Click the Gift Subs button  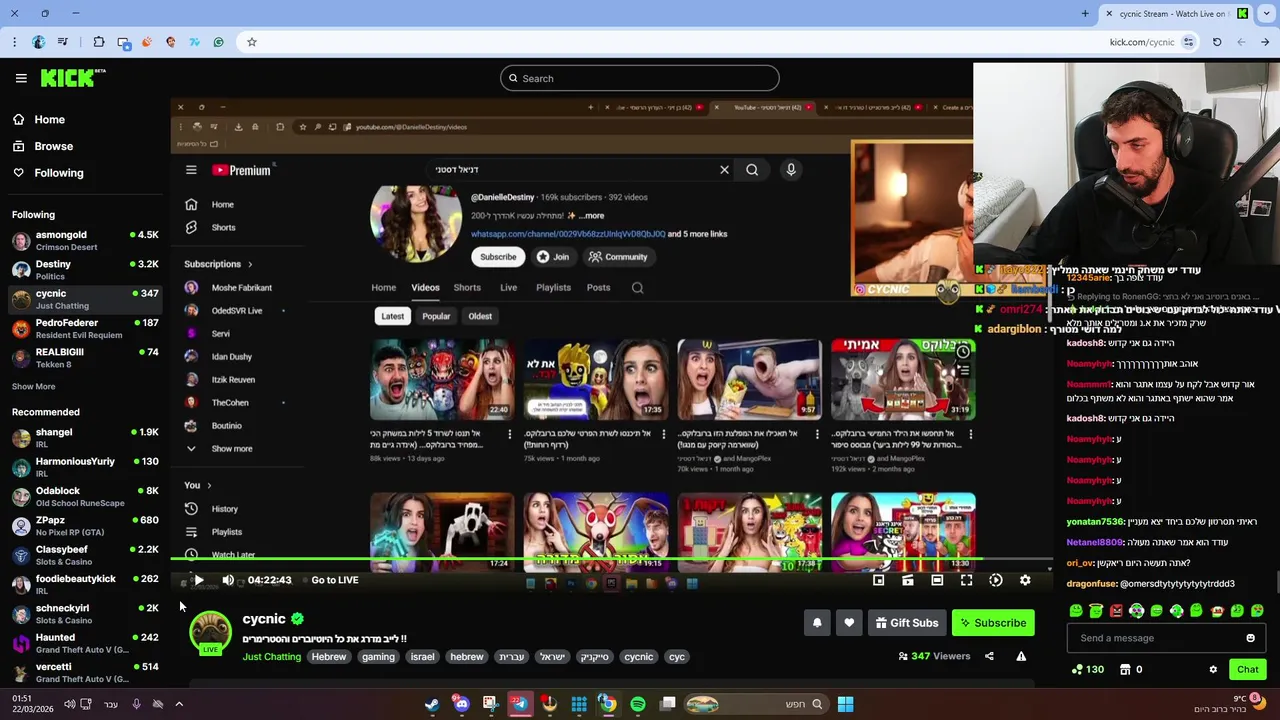pos(907,623)
